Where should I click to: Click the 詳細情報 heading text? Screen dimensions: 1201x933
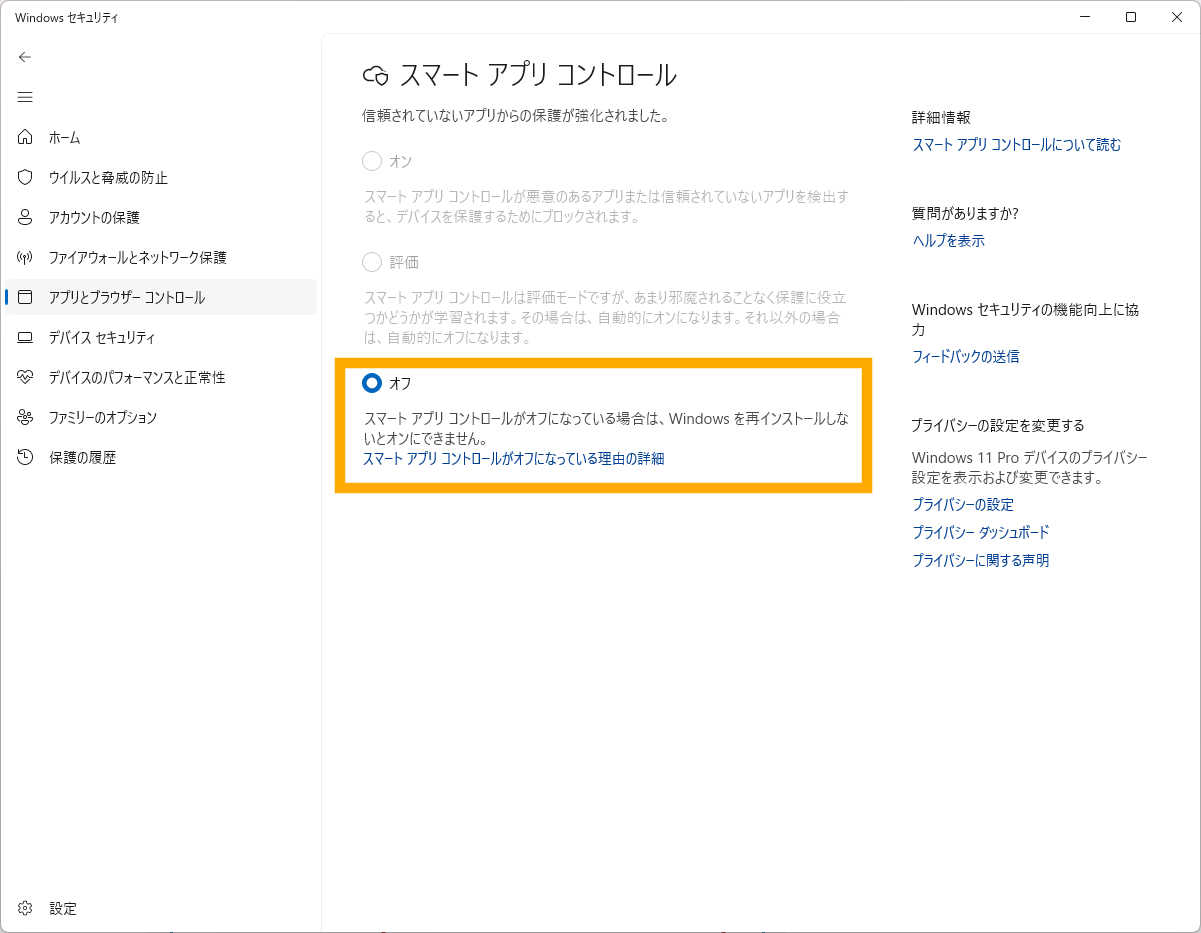coord(941,117)
